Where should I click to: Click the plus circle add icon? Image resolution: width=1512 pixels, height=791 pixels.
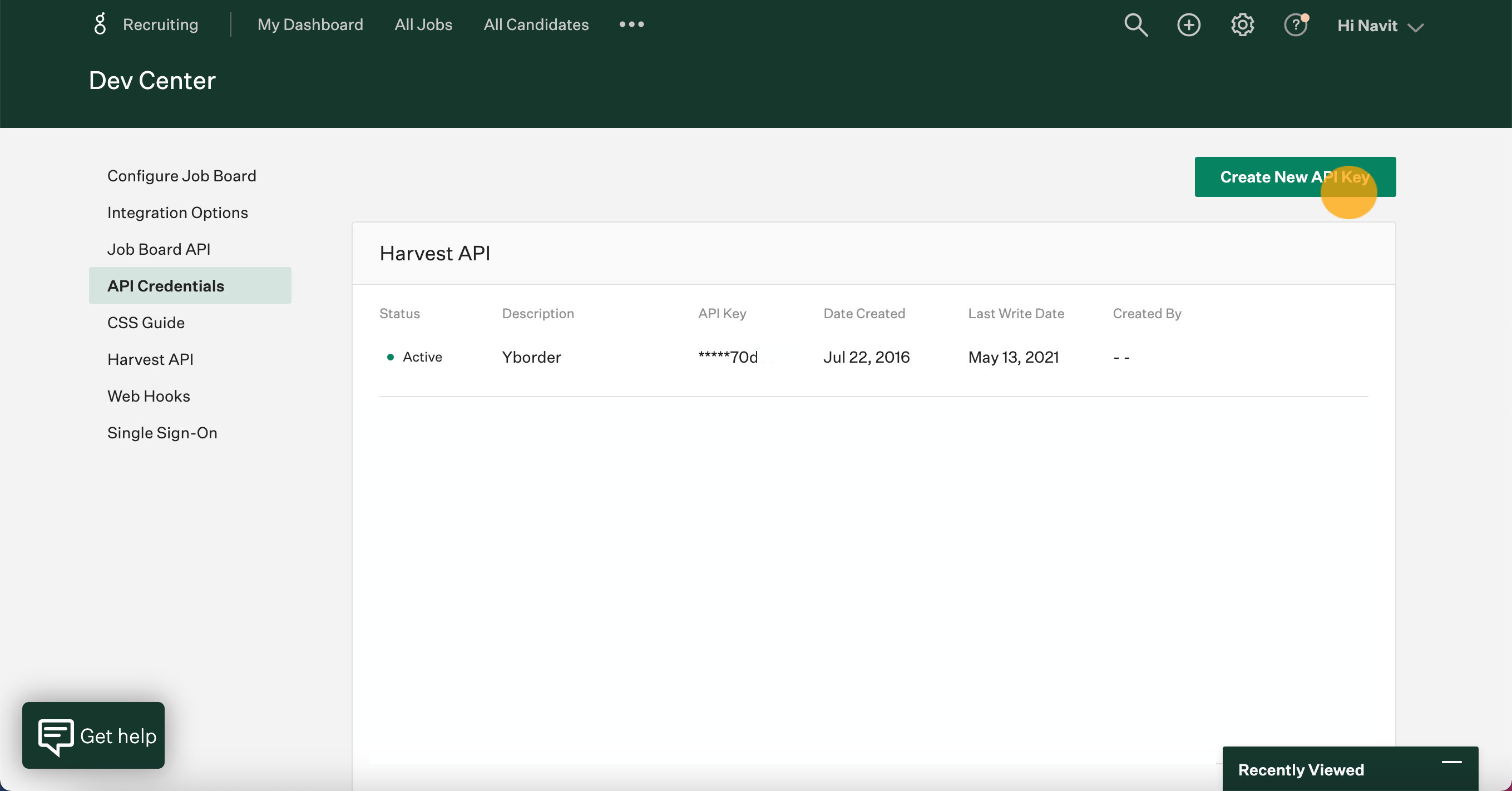point(1189,24)
